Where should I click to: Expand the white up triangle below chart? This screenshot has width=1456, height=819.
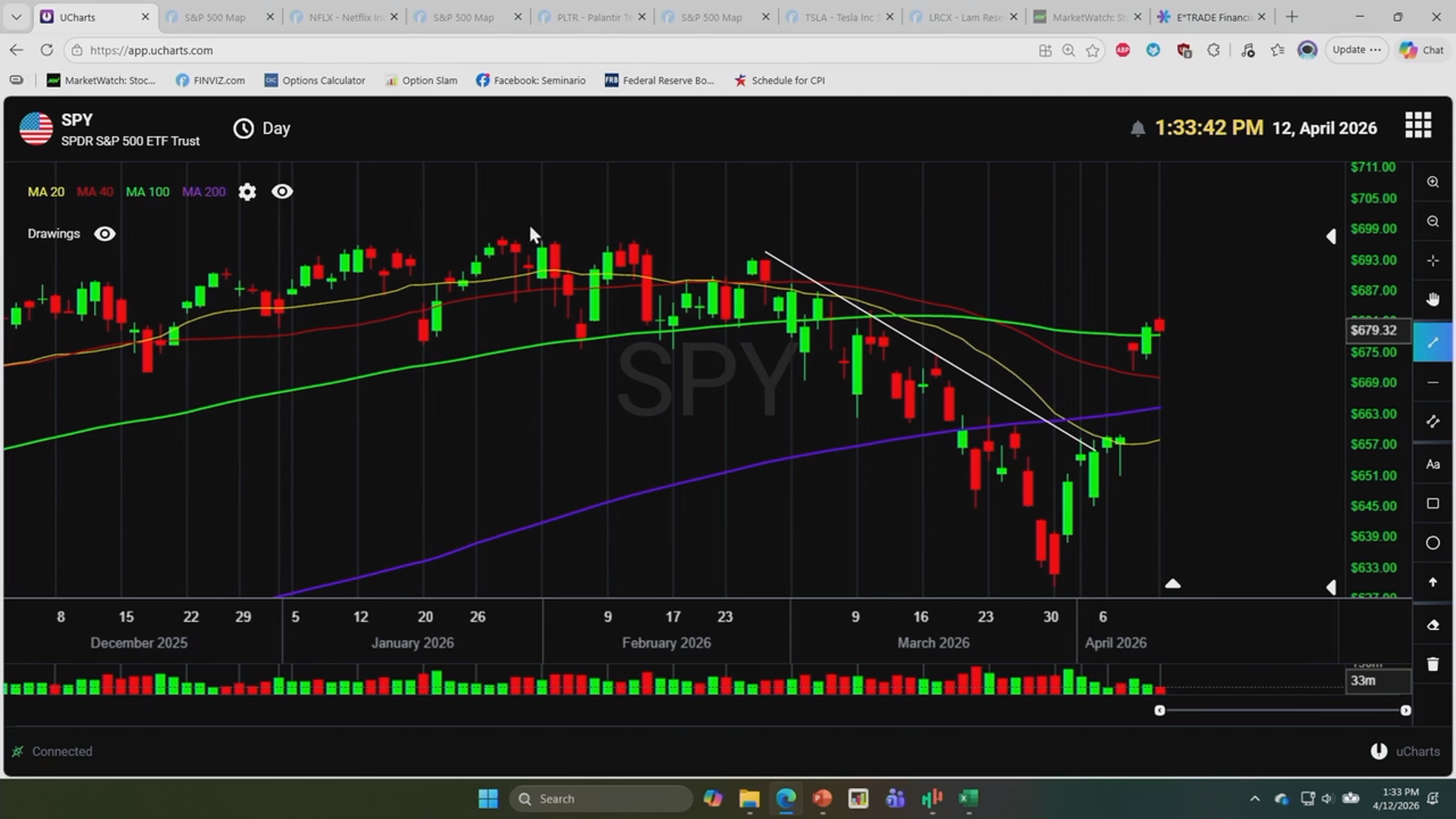(1172, 583)
